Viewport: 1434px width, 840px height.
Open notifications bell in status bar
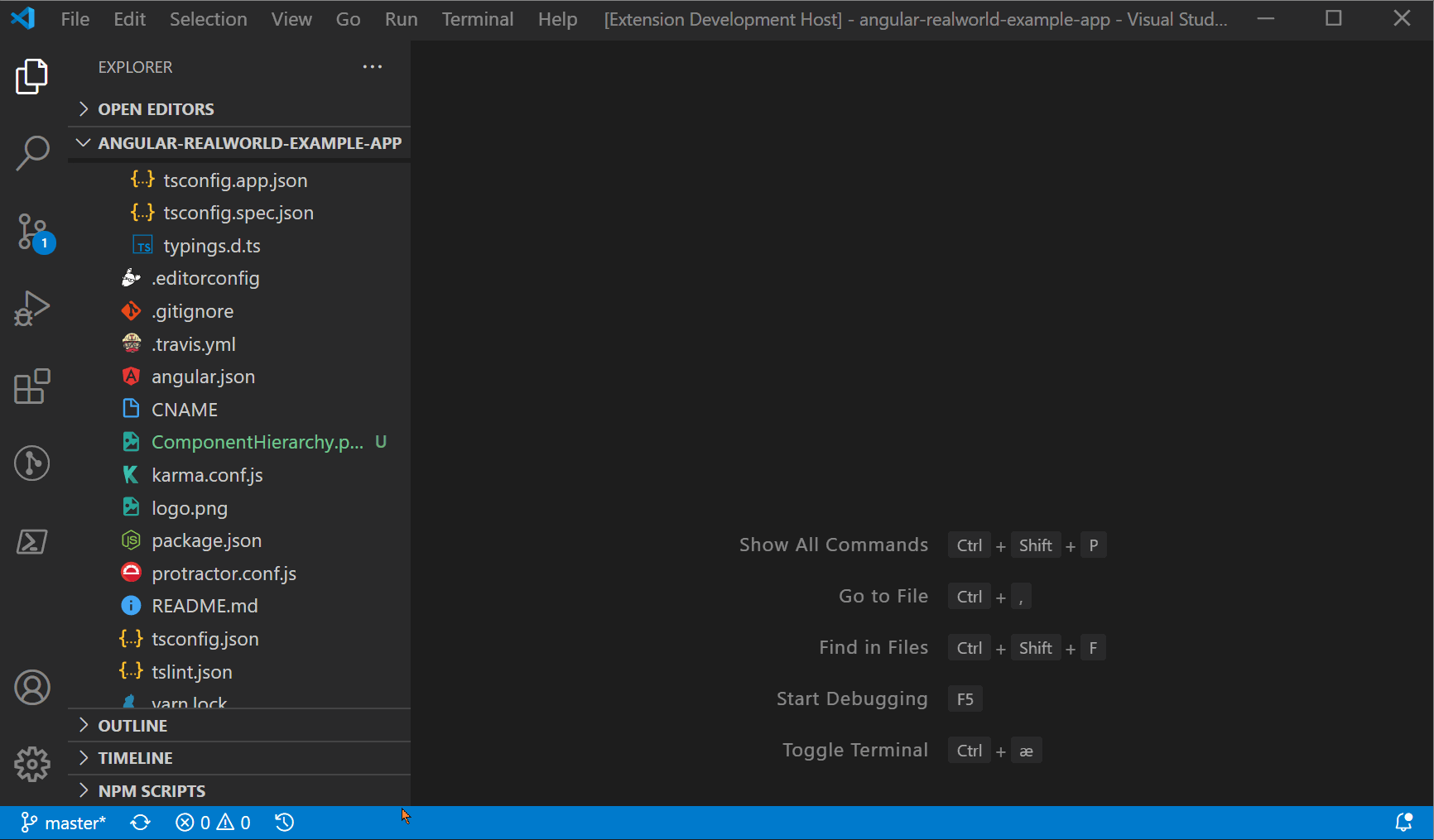[1404, 823]
